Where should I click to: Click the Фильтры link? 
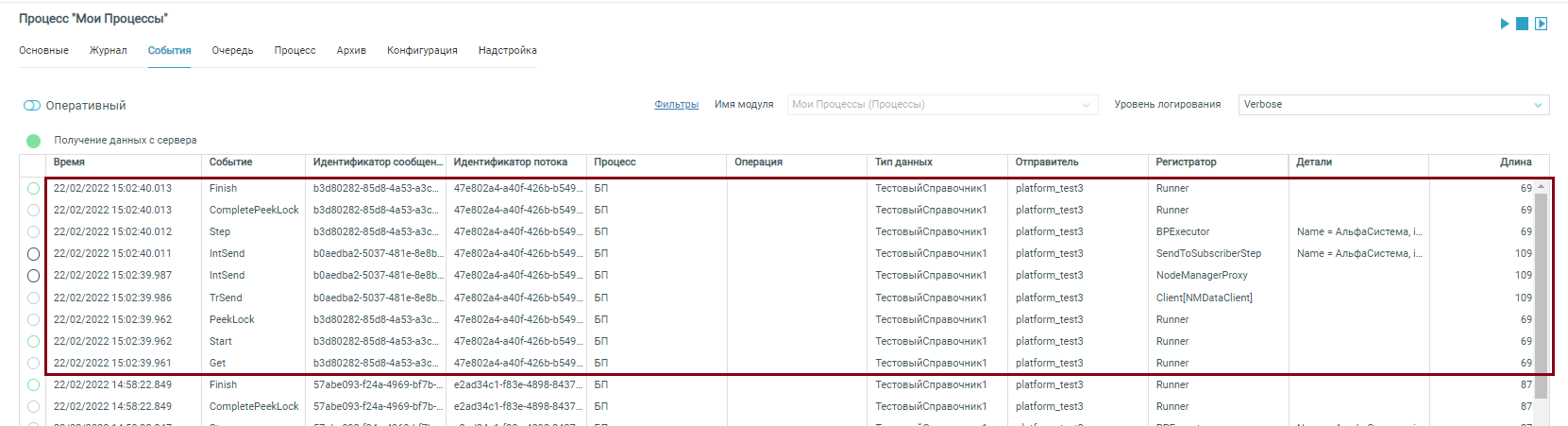pyautogui.click(x=676, y=105)
